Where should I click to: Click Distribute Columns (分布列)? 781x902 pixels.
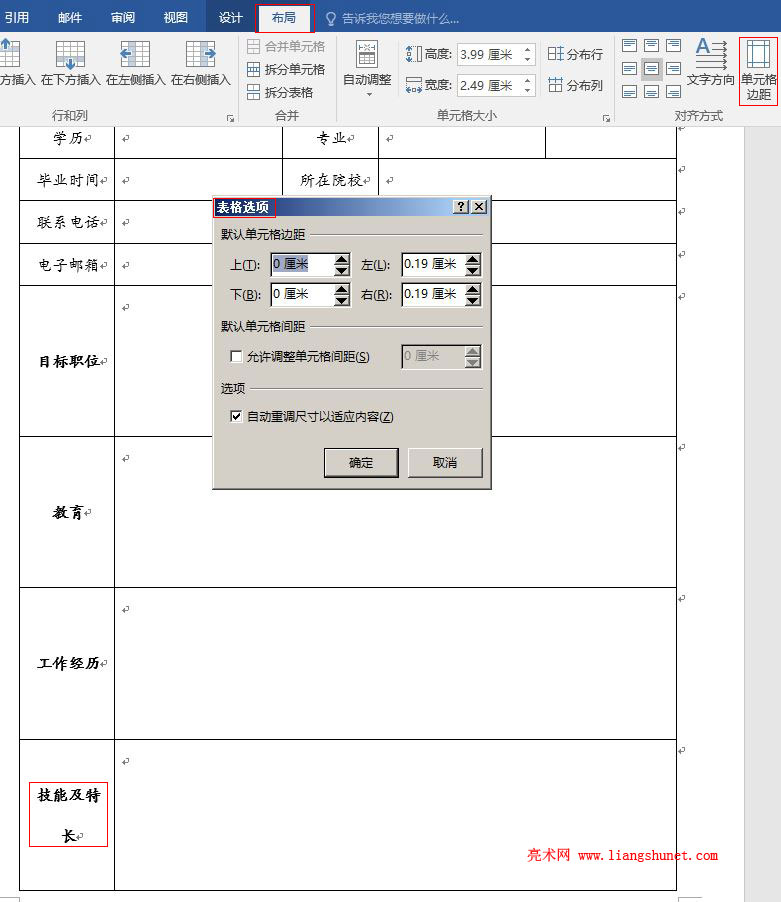point(575,85)
